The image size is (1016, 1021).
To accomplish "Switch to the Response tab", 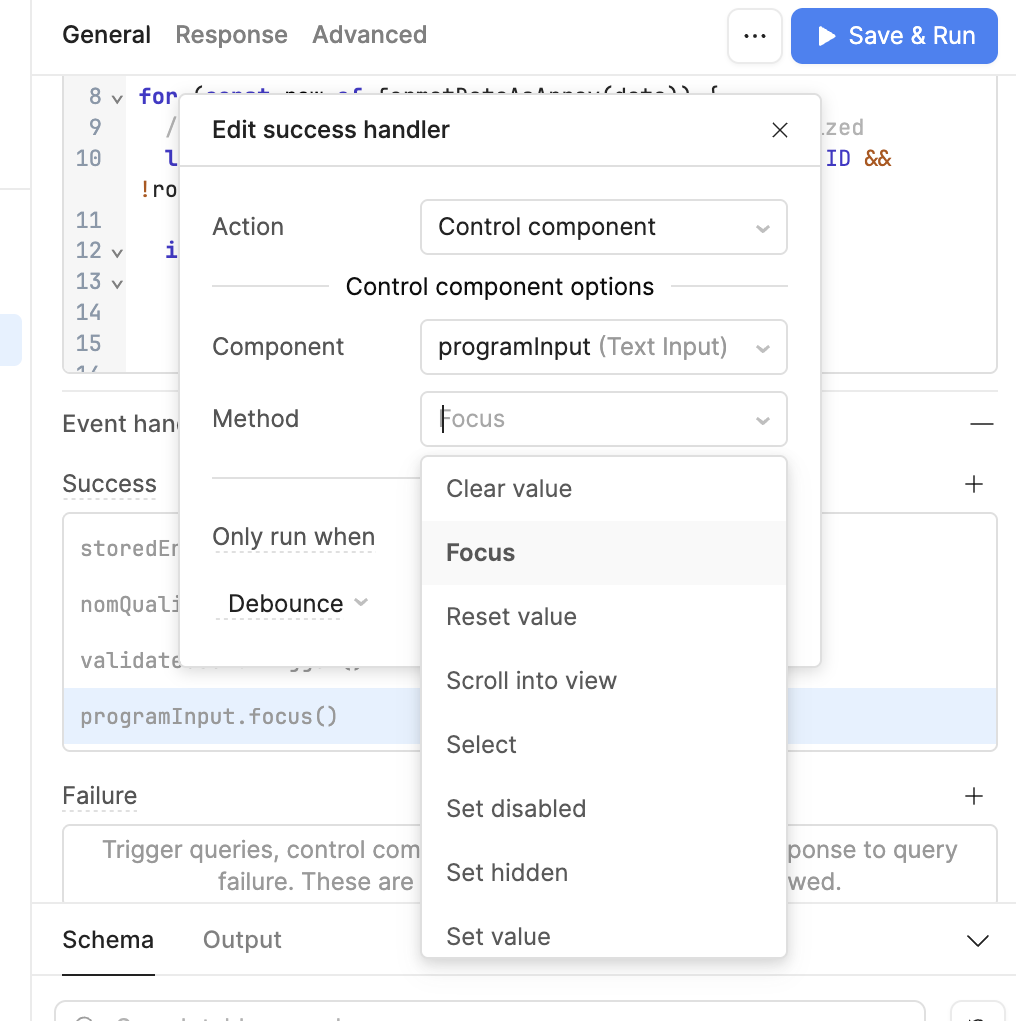I will 231,35.
